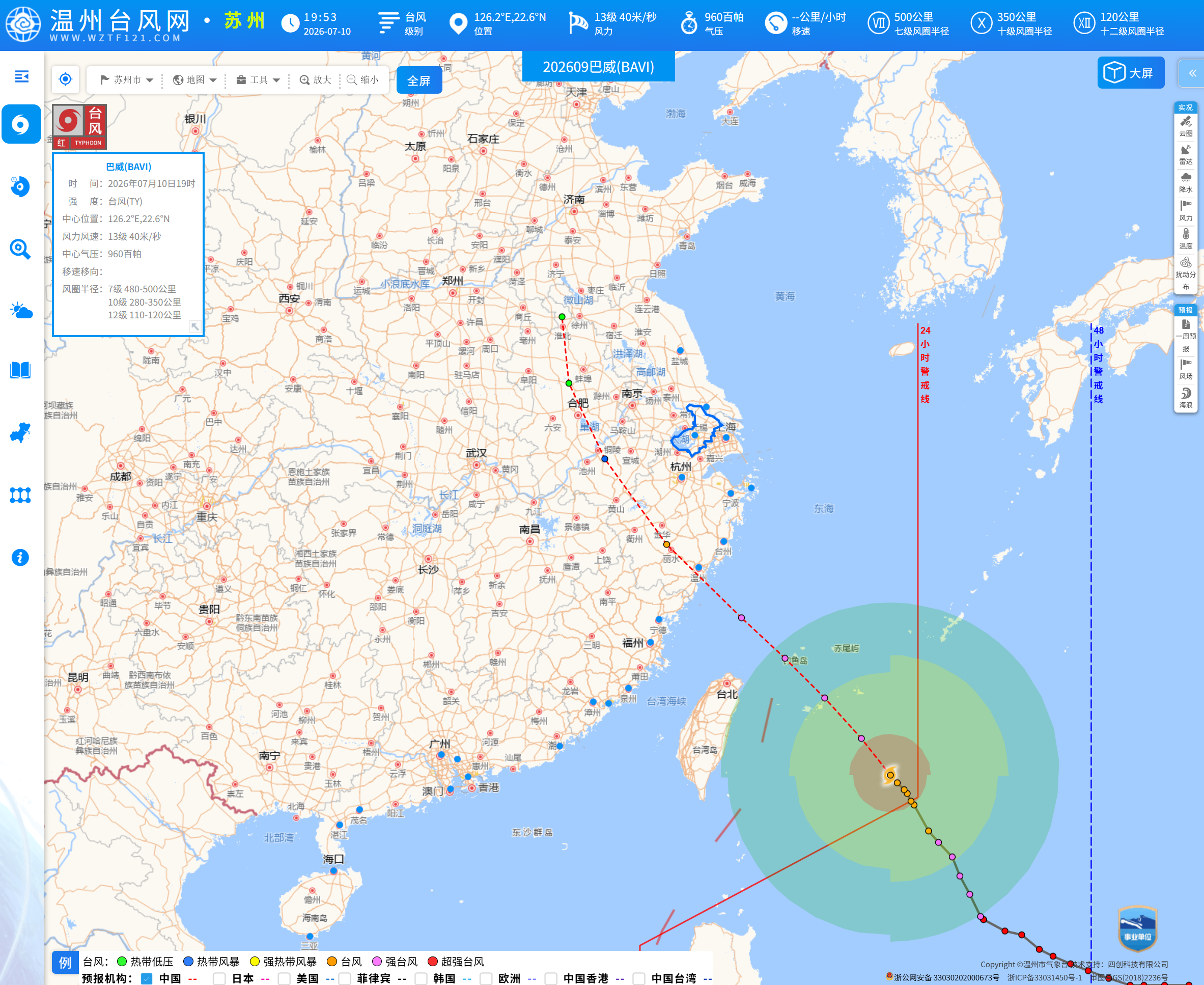Click the 放大 zoom in tool
Screen dimensions: 1204x985
tap(316, 79)
